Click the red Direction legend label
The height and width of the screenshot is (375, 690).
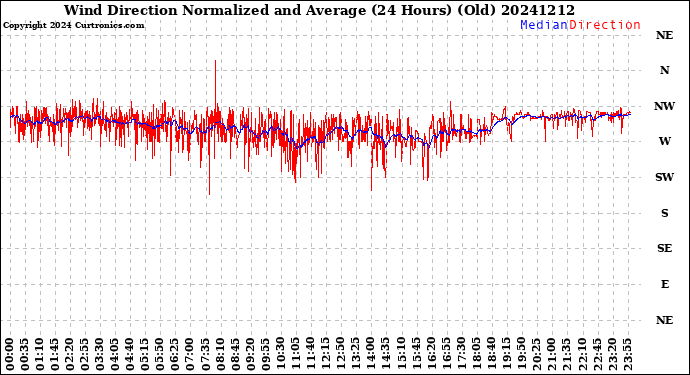(605, 25)
